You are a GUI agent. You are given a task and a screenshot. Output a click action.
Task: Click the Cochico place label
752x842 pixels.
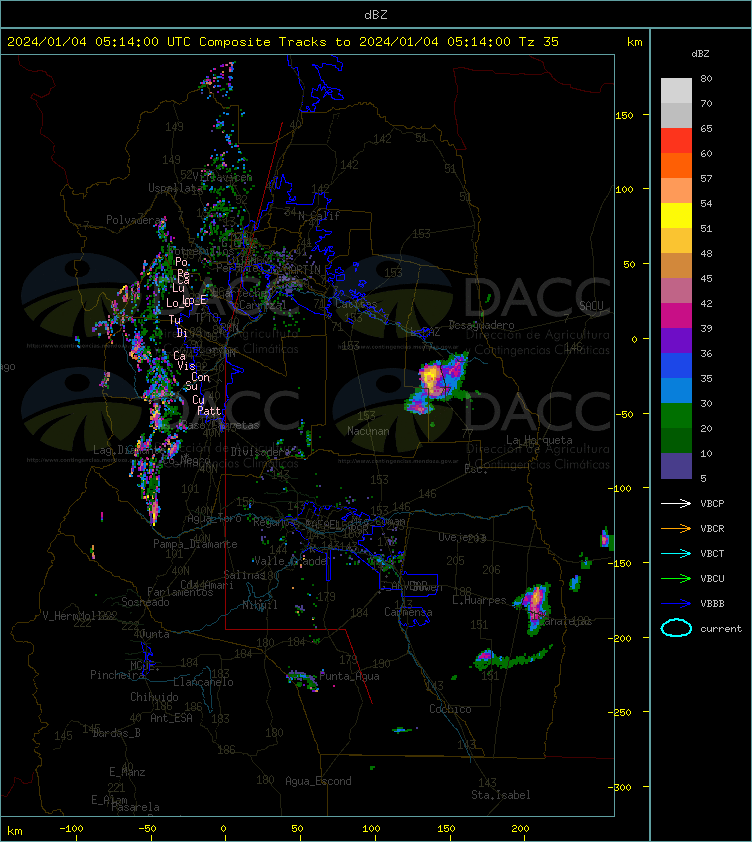click(450, 709)
